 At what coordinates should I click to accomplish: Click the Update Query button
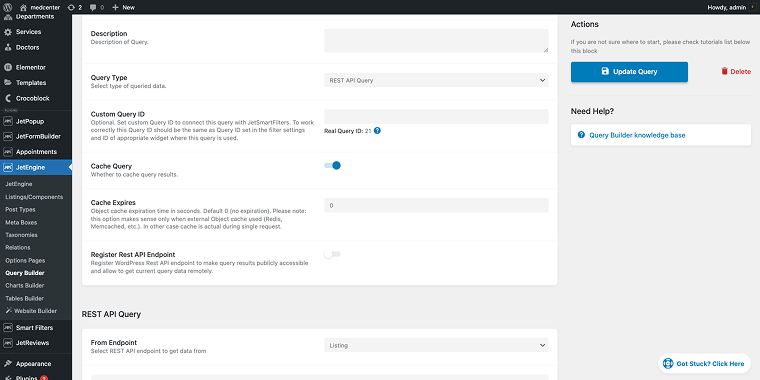click(x=629, y=72)
